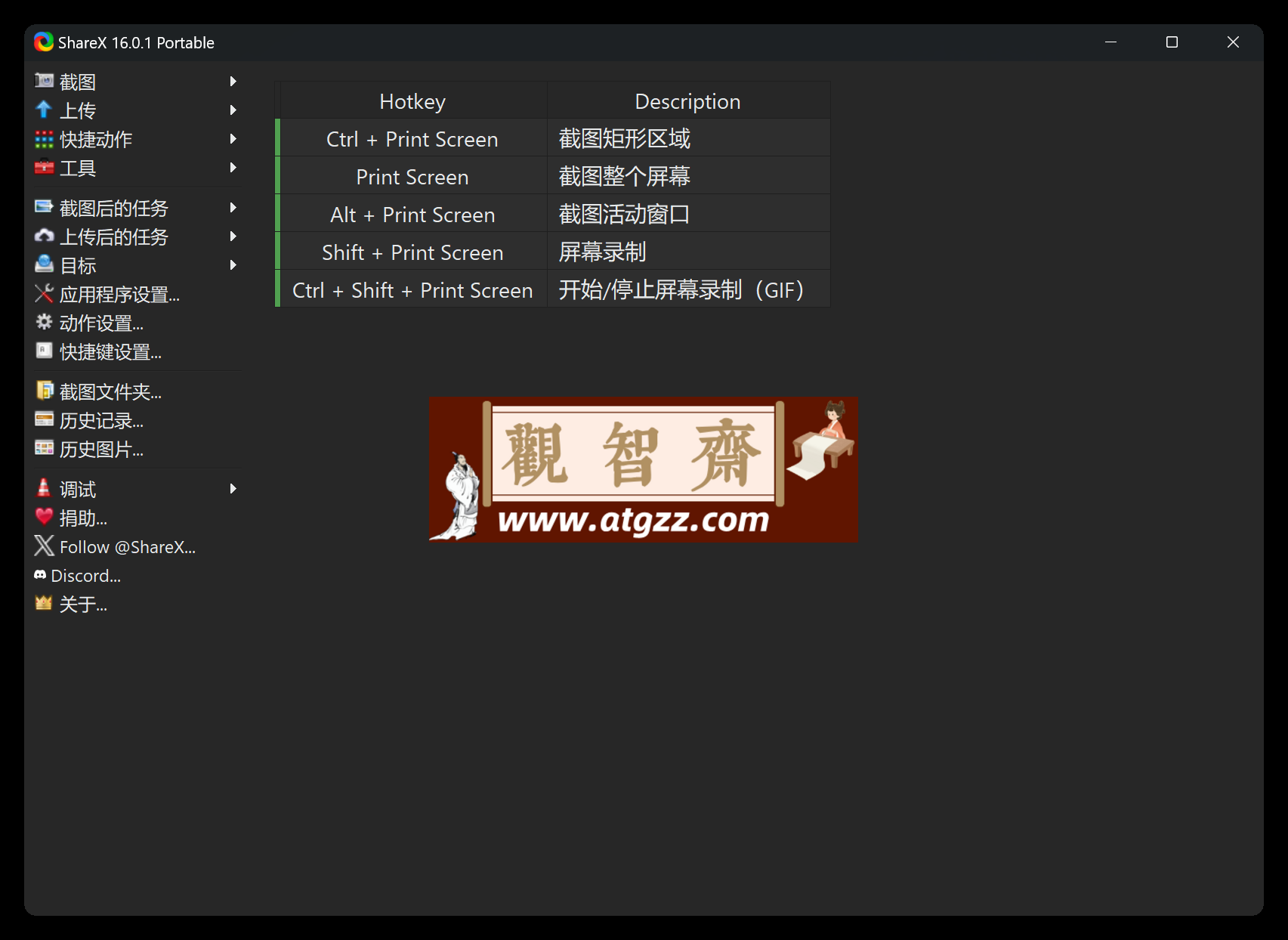Screen dimensions: 1288x940
Task: Select the Ctrl + Print Screen hotkey row
Action: pyautogui.click(x=553, y=138)
